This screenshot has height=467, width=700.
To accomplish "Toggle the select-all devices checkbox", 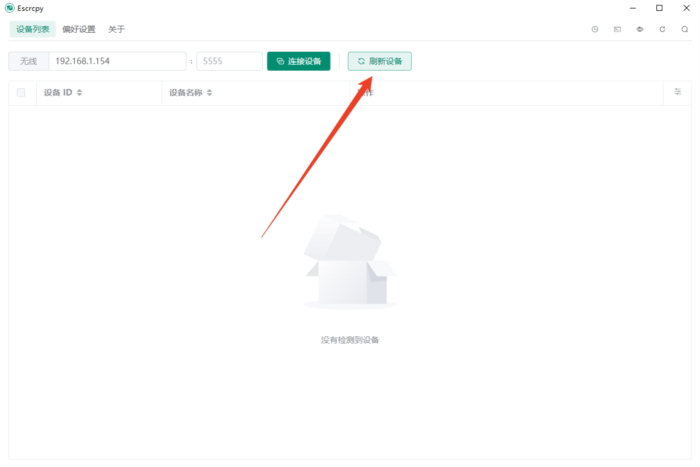I will [21, 93].
